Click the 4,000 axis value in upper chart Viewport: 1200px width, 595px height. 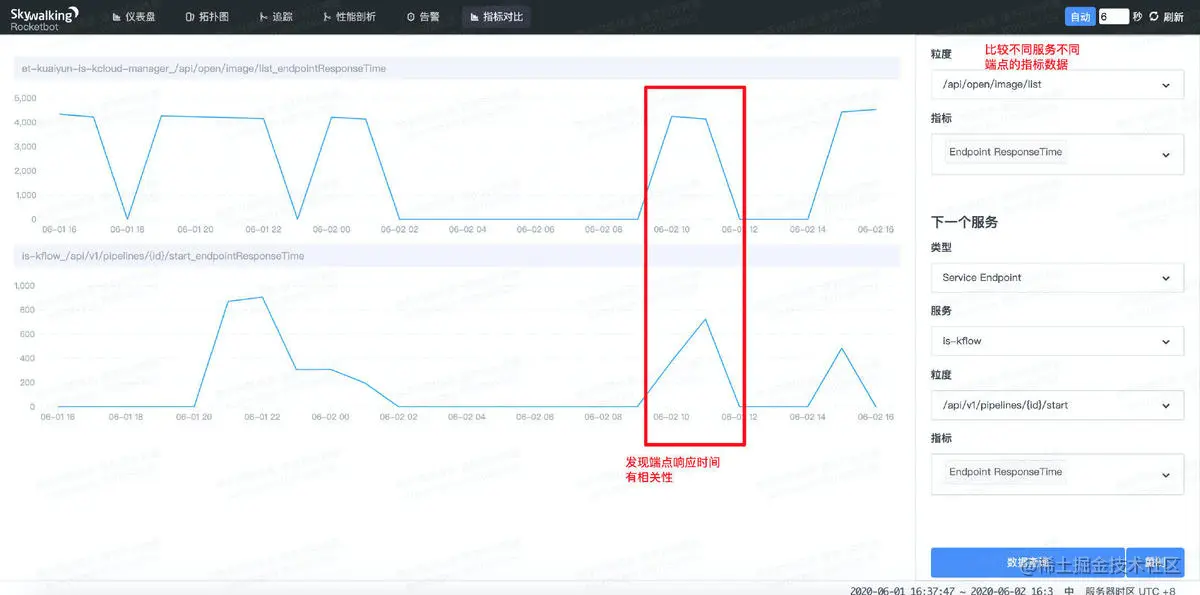[x=24, y=122]
